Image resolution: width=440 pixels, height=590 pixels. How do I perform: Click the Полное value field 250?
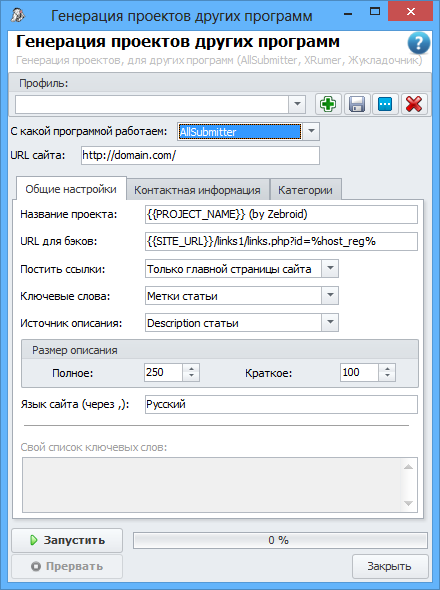pyautogui.click(x=163, y=373)
